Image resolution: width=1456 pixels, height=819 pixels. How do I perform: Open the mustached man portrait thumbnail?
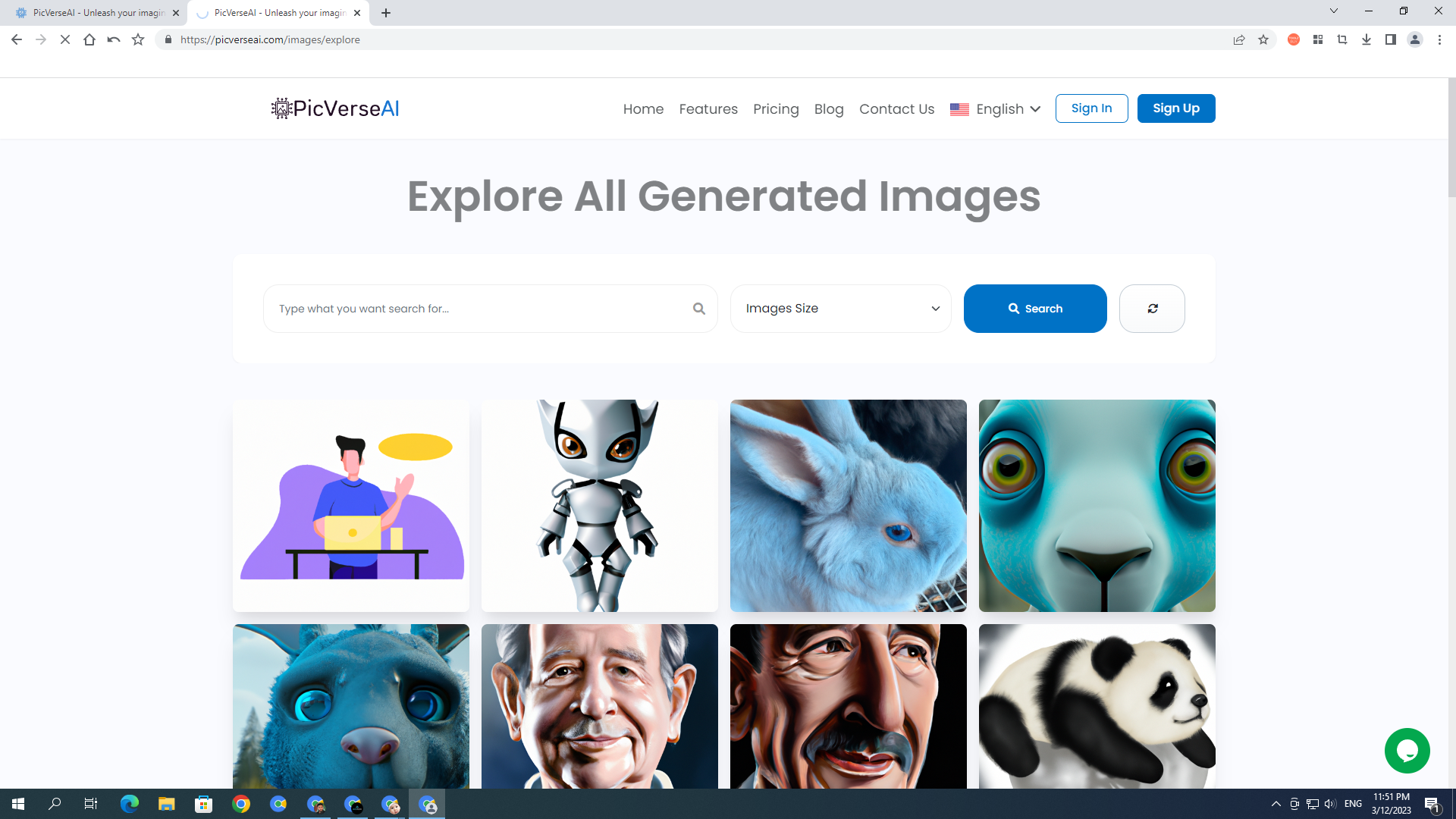coord(849,706)
